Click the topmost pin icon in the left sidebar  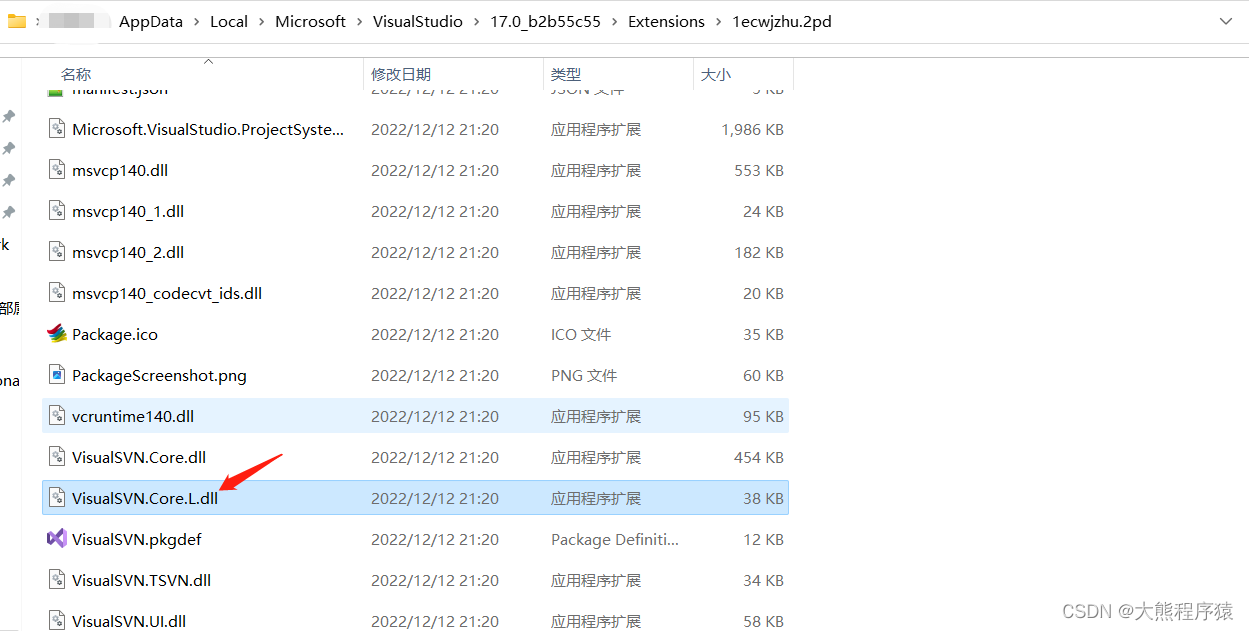point(8,115)
